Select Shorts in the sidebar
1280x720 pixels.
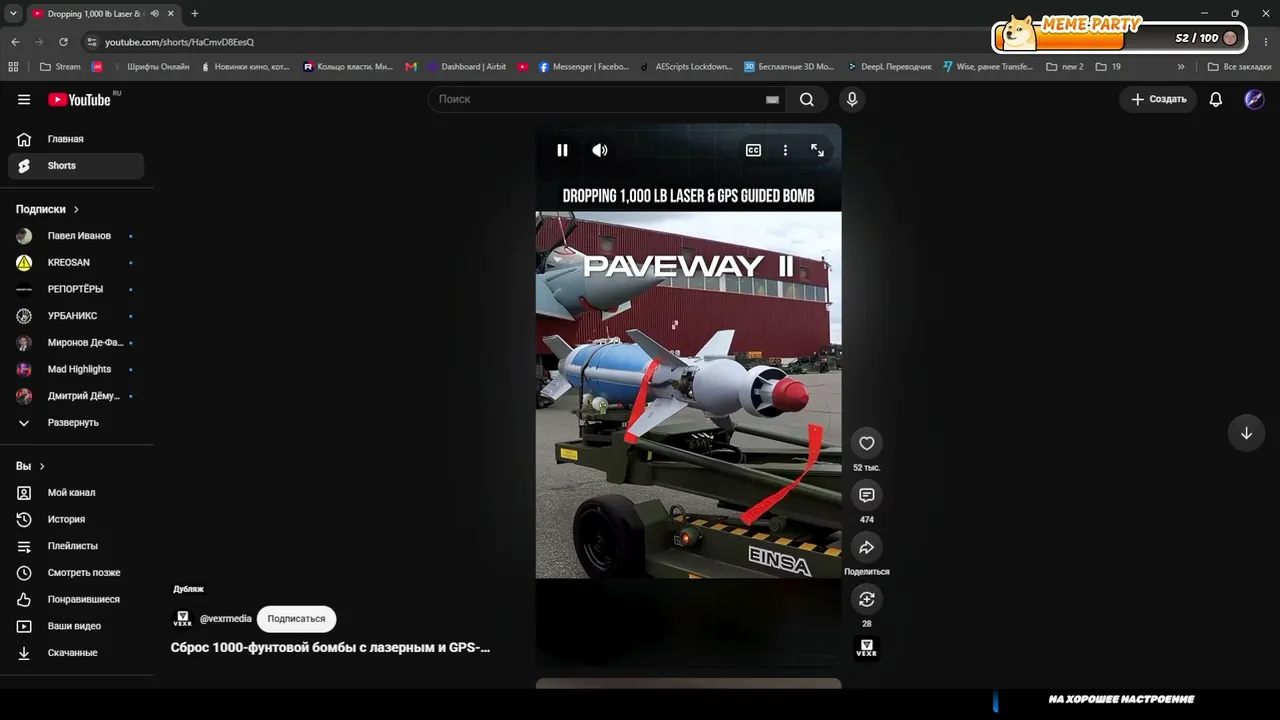click(x=76, y=166)
